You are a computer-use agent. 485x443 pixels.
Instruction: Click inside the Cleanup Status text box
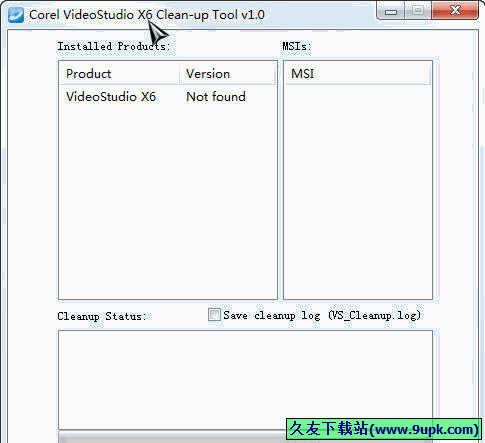pos(245,379)
